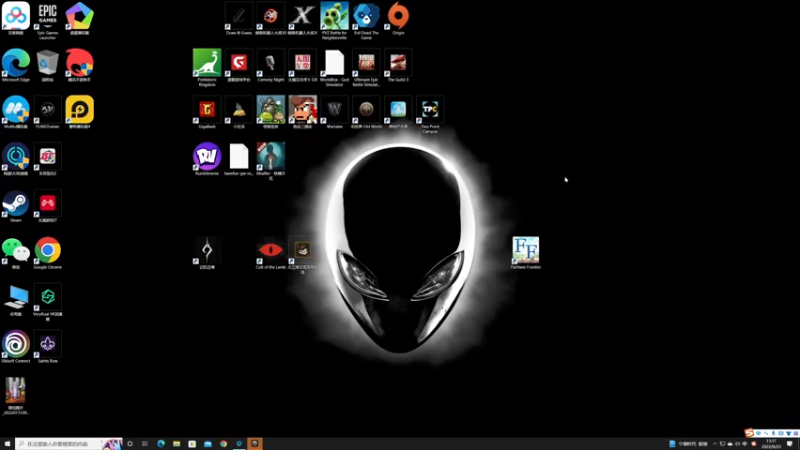The width and height of the screenshot is (800, 450).
Task: Open the WorldBox God Simulator file
Action: pyautogui.click(x=334, y=67)
